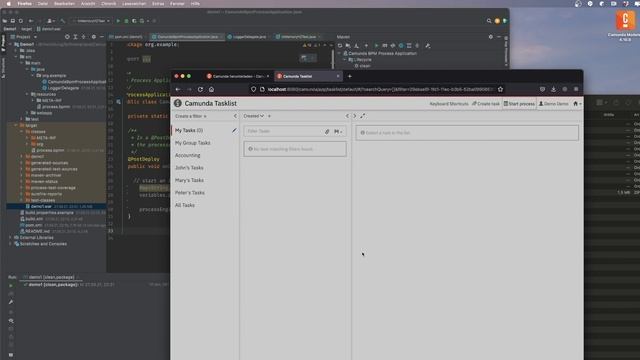Select LoggerDelegate class in project tree
This screenshot has width=640, height=360.
tap(63, 88)
